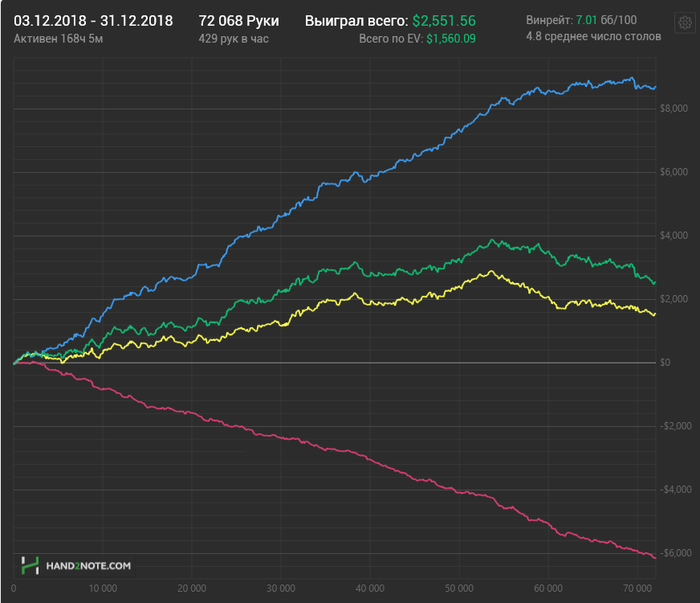Click the 10 000 x-axis label
The height and width of the screenshot is (603, 700).
tap(103, 589)
